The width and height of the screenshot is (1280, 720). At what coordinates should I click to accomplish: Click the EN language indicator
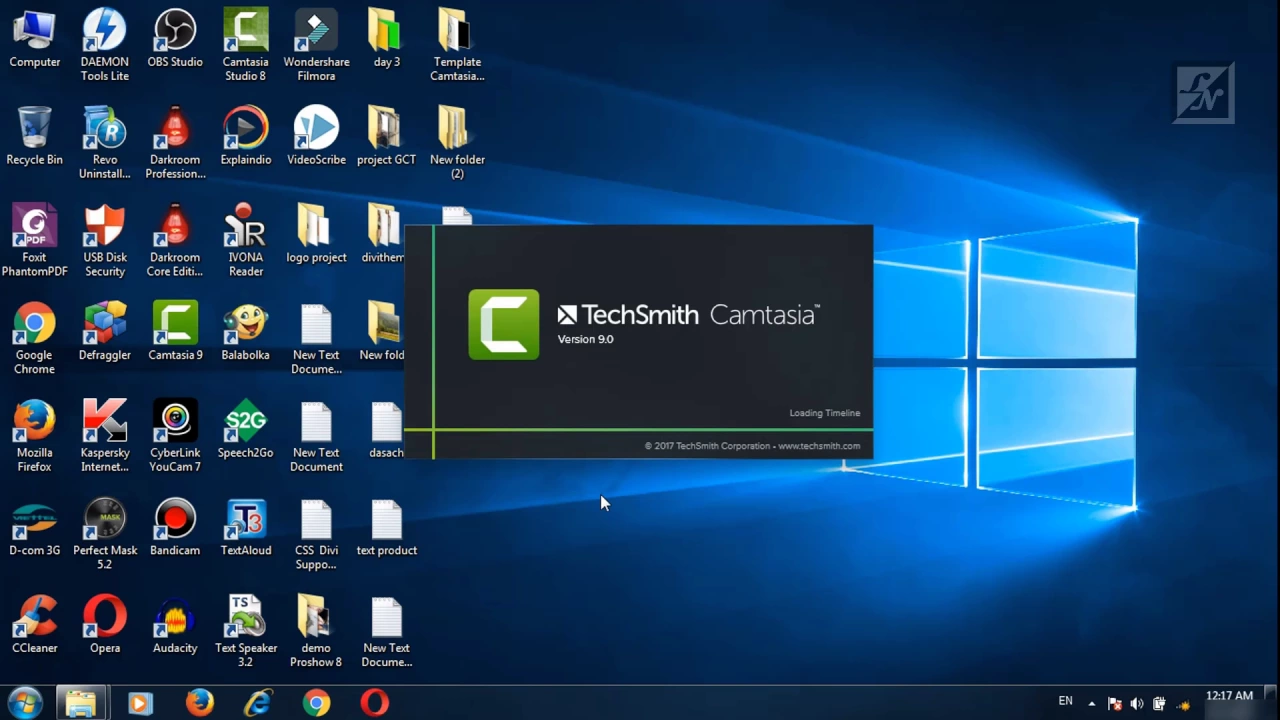coord(1066,701)
